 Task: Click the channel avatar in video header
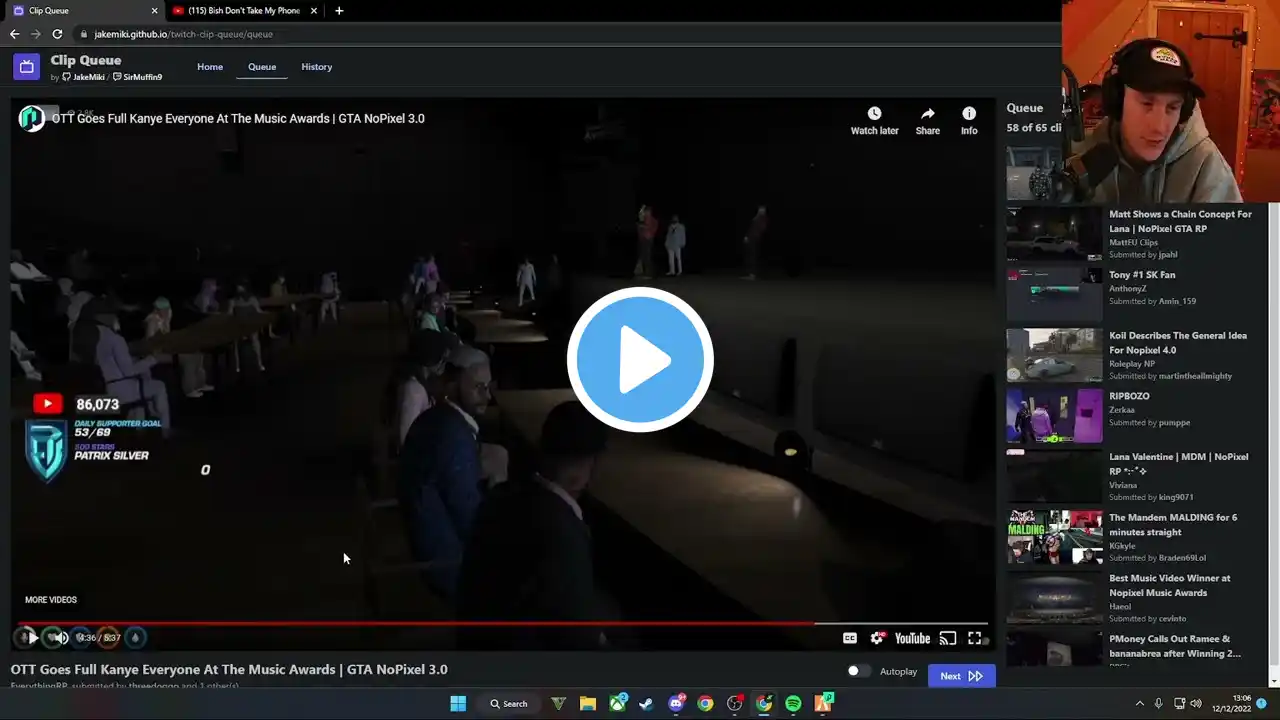32,118
